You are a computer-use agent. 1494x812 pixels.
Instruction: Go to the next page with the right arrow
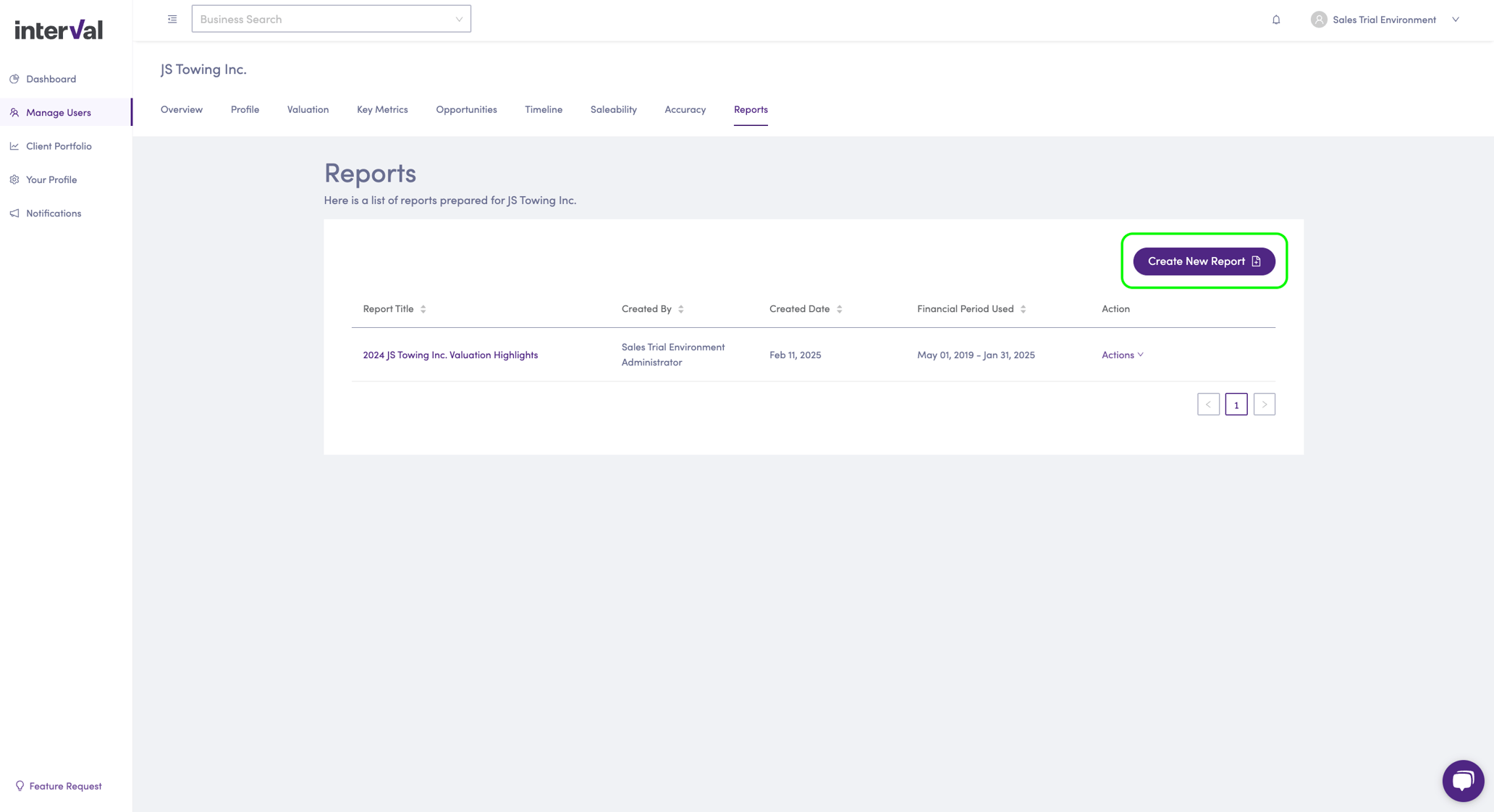coord(1265,405)
